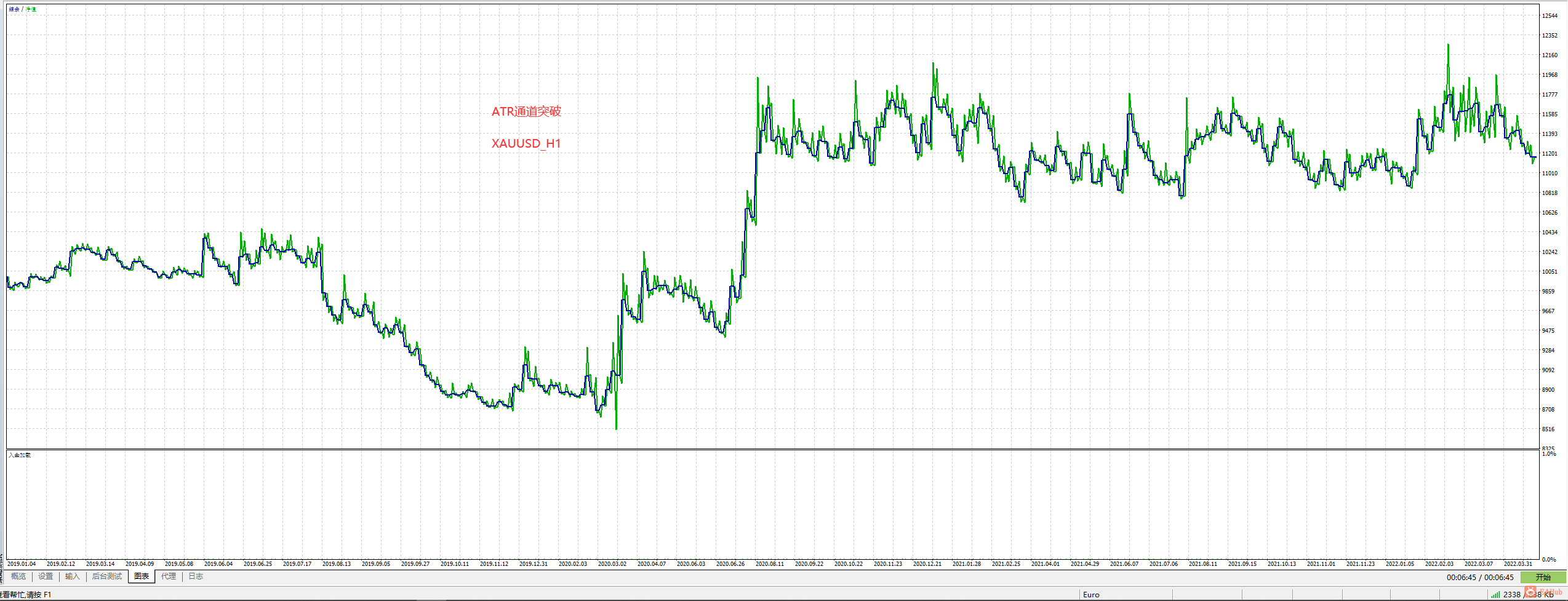Click the 0.0% deposit load scale label
The height and width of the screenshot is (601, 1568).
(x=1549, y=559)
